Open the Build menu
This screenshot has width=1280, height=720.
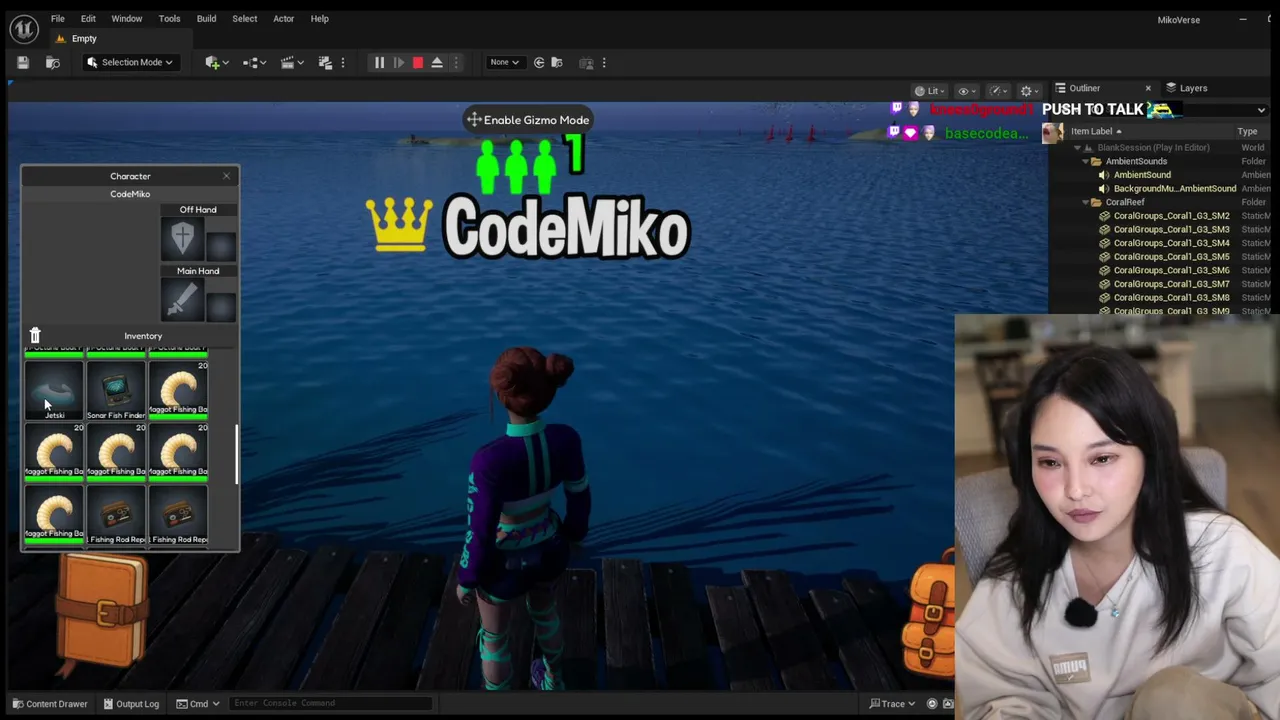click(206, 18)
